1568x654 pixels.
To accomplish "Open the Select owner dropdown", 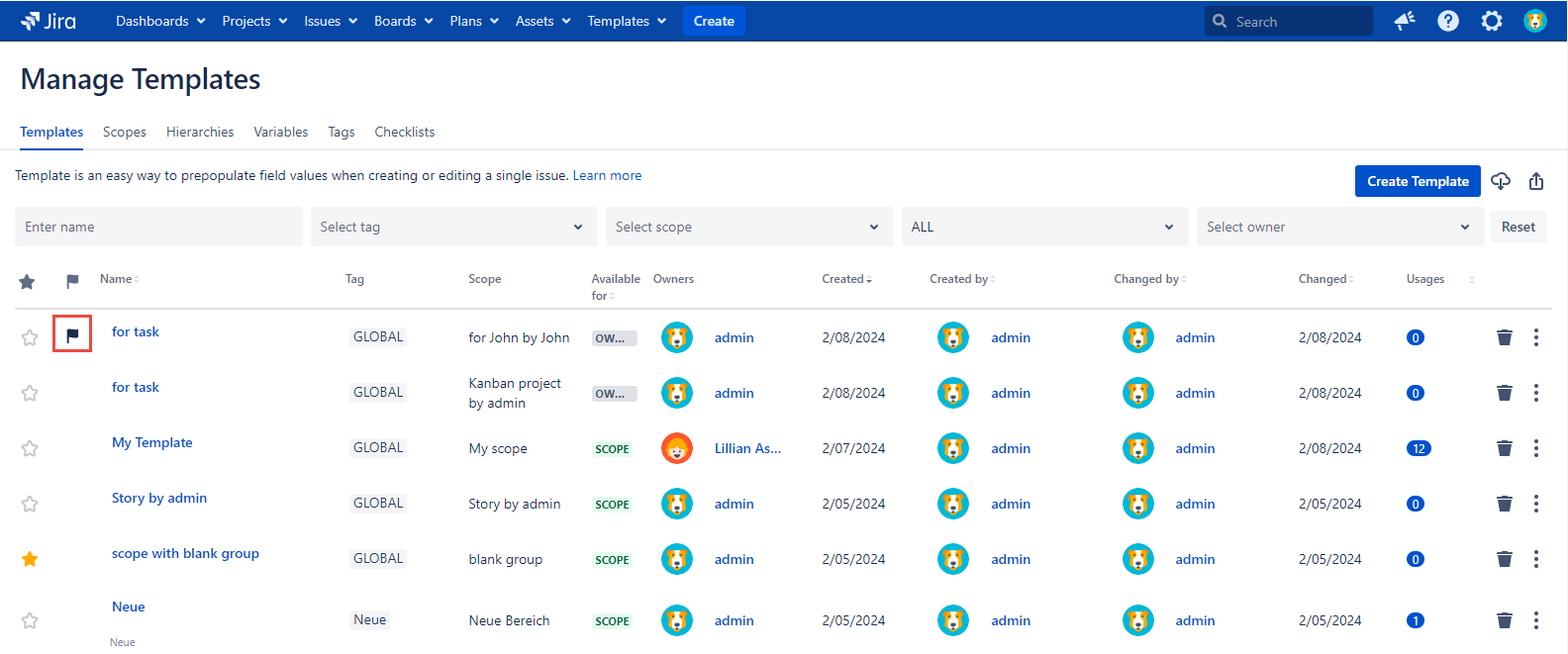I will coord(1339,227).
